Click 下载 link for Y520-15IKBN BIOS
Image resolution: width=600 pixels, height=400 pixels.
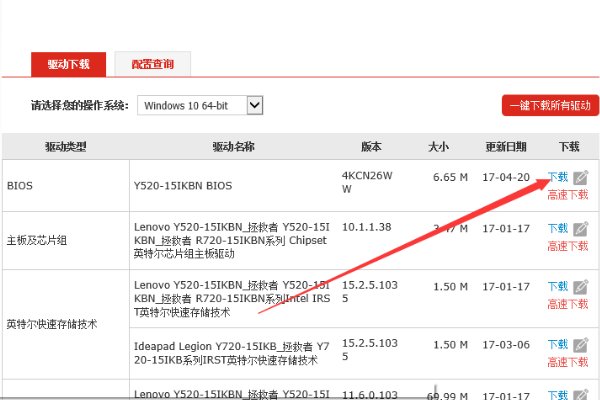(558, 177)
